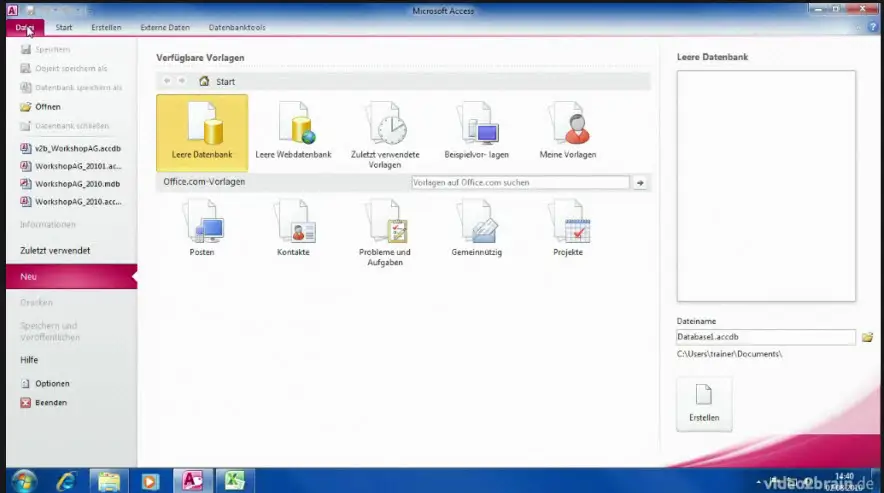This screenshot has height=493, width=884.
Task: Click Informationen in backstage menu
Action: [48, 225]
